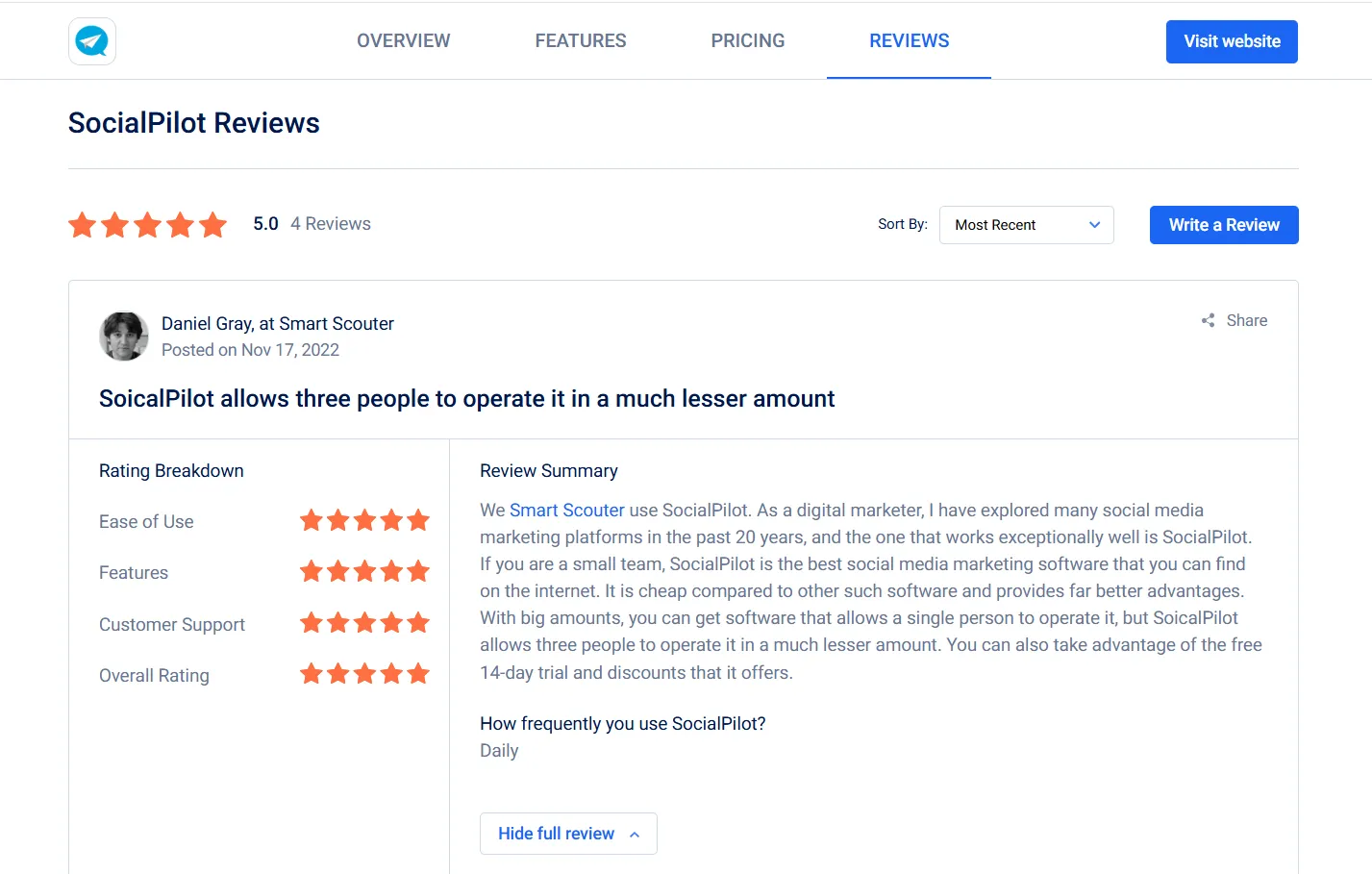Click the orange star rating bar for Features

pyautogui.click(x=365, y=571)
